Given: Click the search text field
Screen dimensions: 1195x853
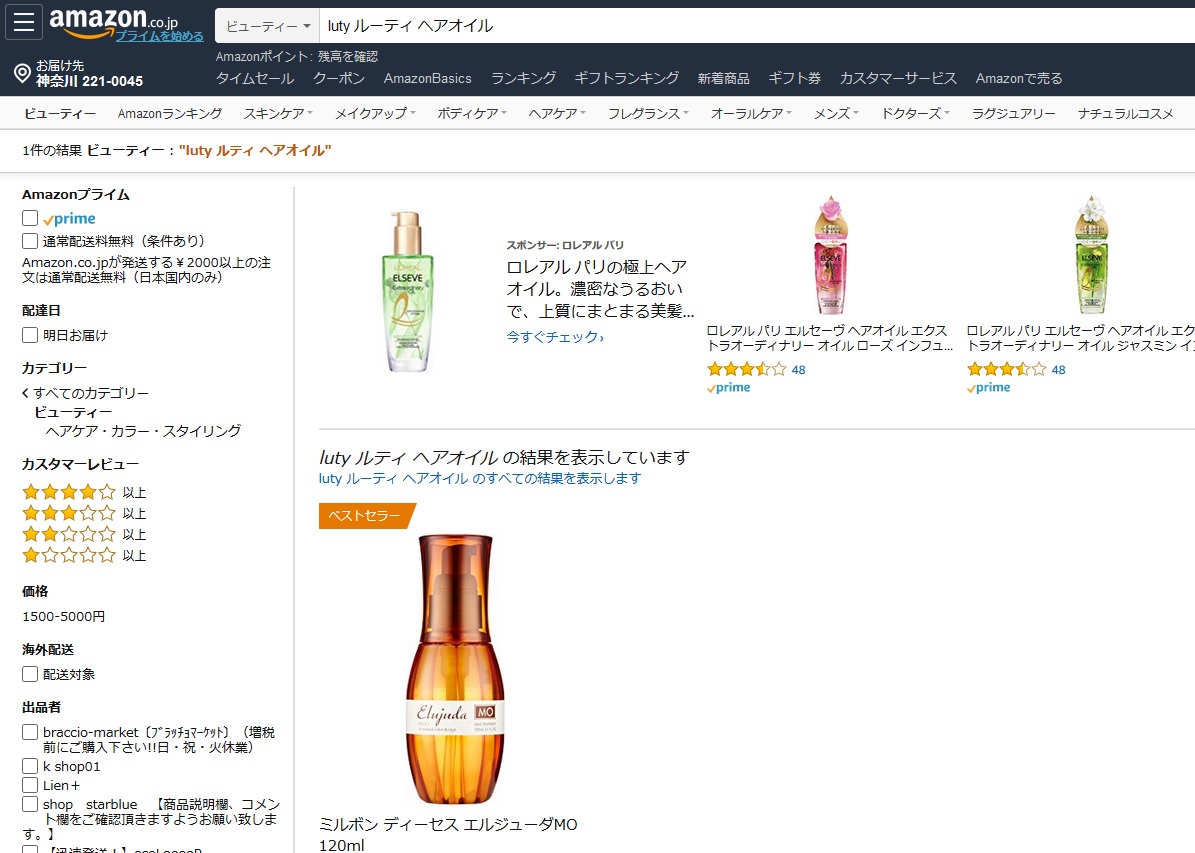Looking at the screenshot, I should [x=757, y=26].
